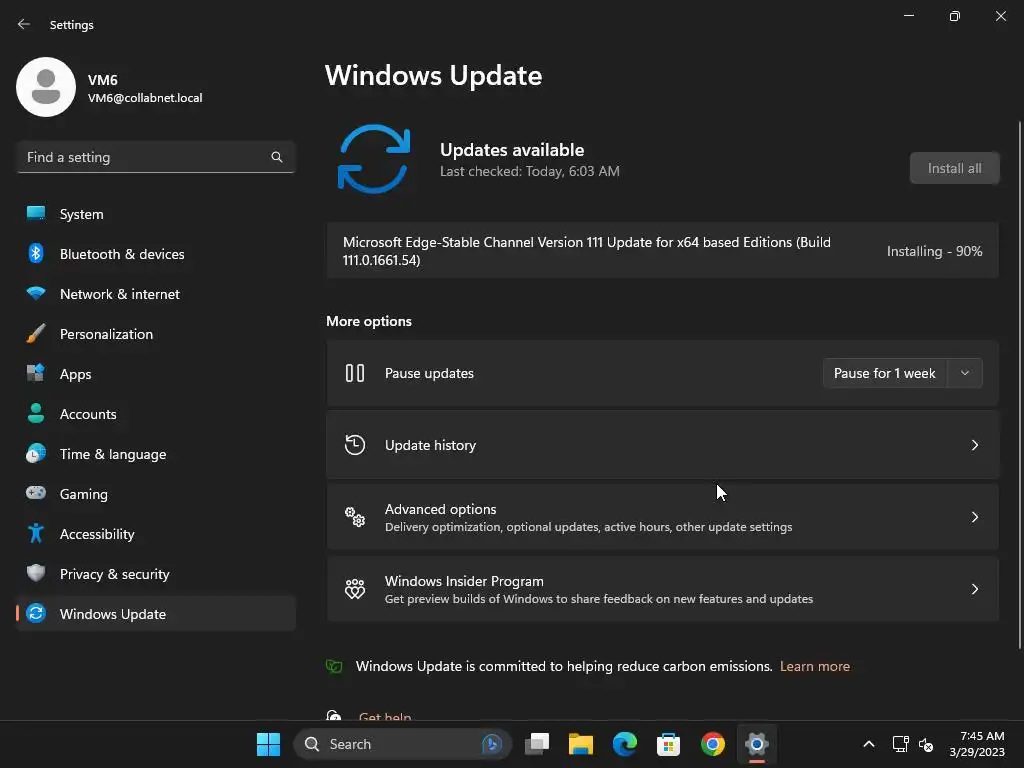Click the Install all button
The height and width of the screenshot is (768, 1024).
954,168
